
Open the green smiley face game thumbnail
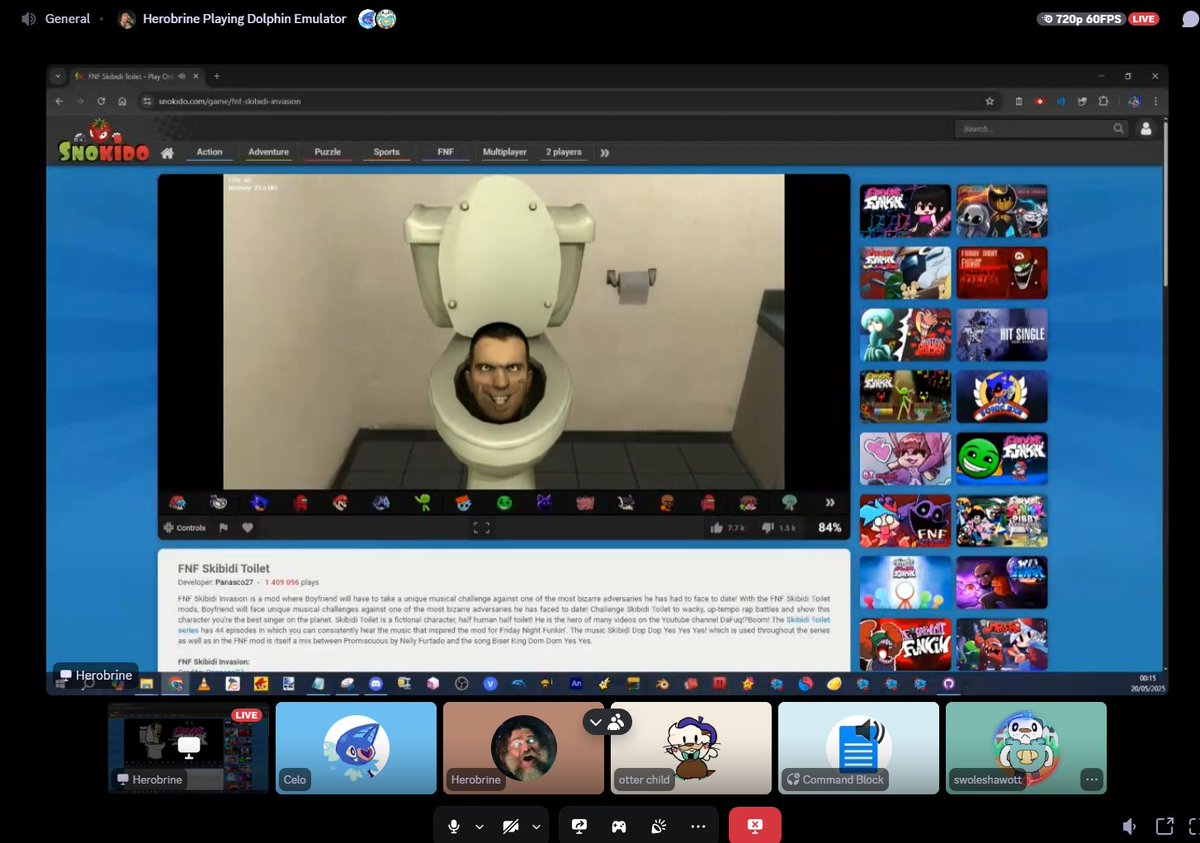(1002, 459)
